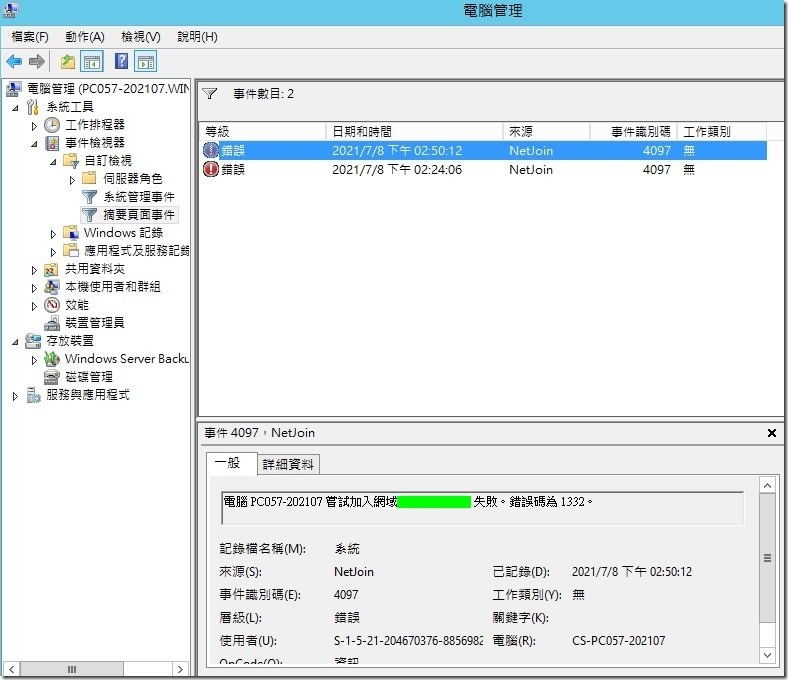Image resolution: width=788 pixels, height=680 pixels.
Task: Select the 伺服器角色 tree item
Action: tap(133, 179)
